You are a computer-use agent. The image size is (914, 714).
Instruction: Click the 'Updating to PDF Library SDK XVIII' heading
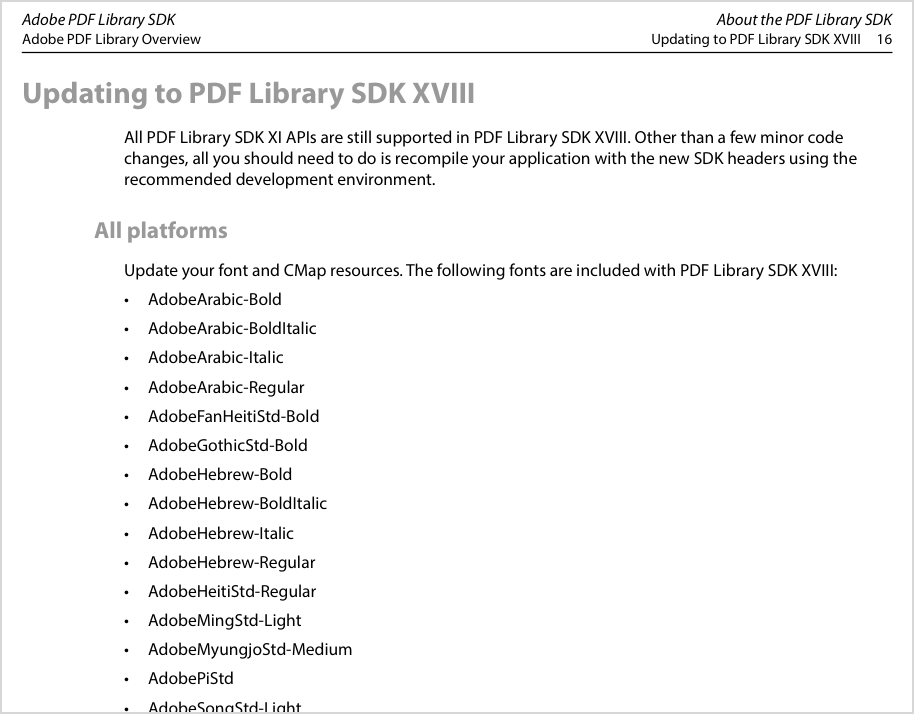[x=248, y=94]
